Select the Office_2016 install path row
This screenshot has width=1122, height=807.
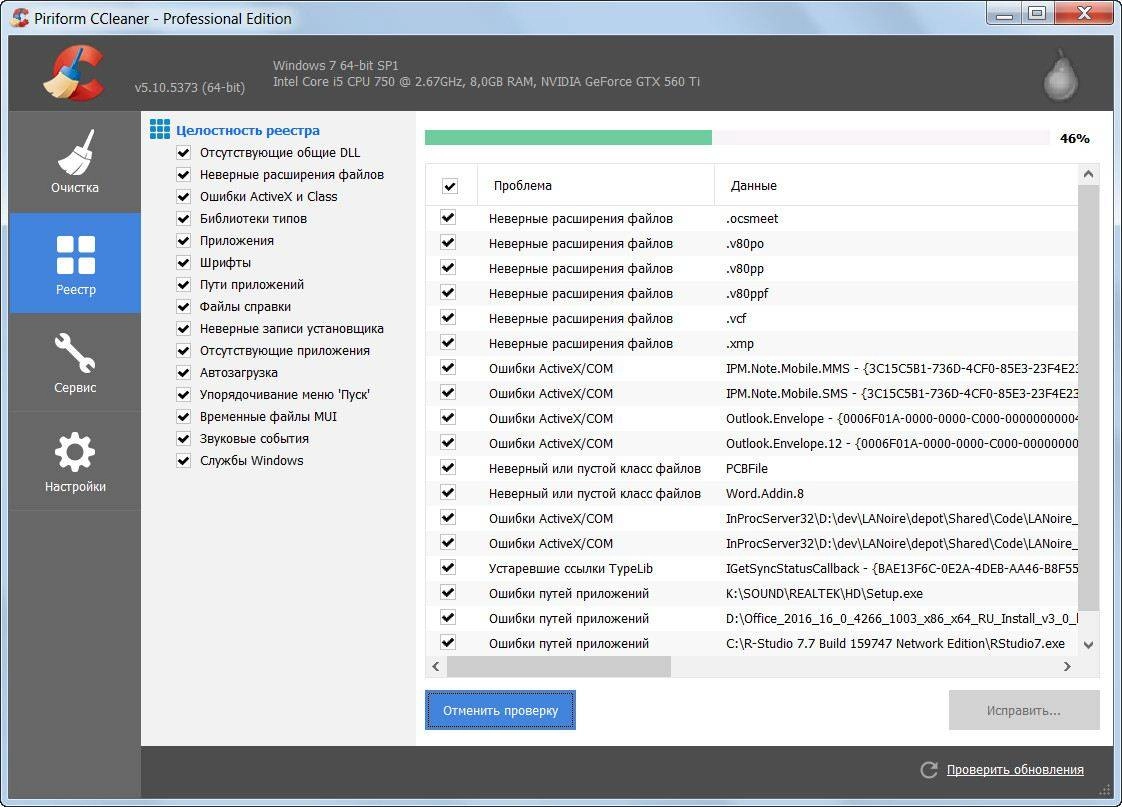pyautogui.click(x=751, y=618)
